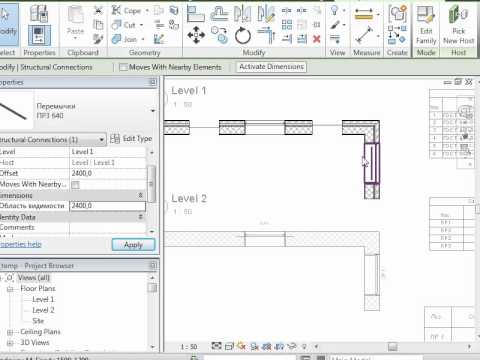The height and width of the screenshot is (360, 480).
Task: Open the Cut geometry dropdown arrow
Action: click(141, 25)
